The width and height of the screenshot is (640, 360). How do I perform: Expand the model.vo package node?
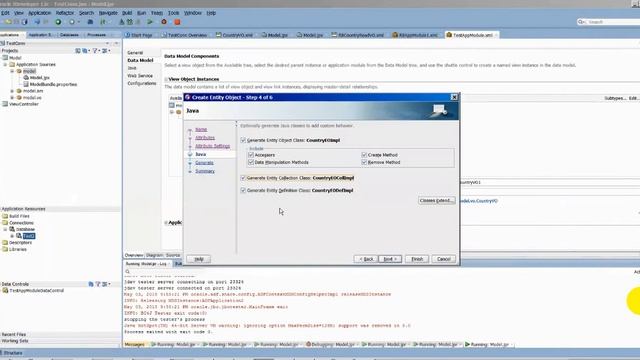pyautogui.click(x=12, y=98)
